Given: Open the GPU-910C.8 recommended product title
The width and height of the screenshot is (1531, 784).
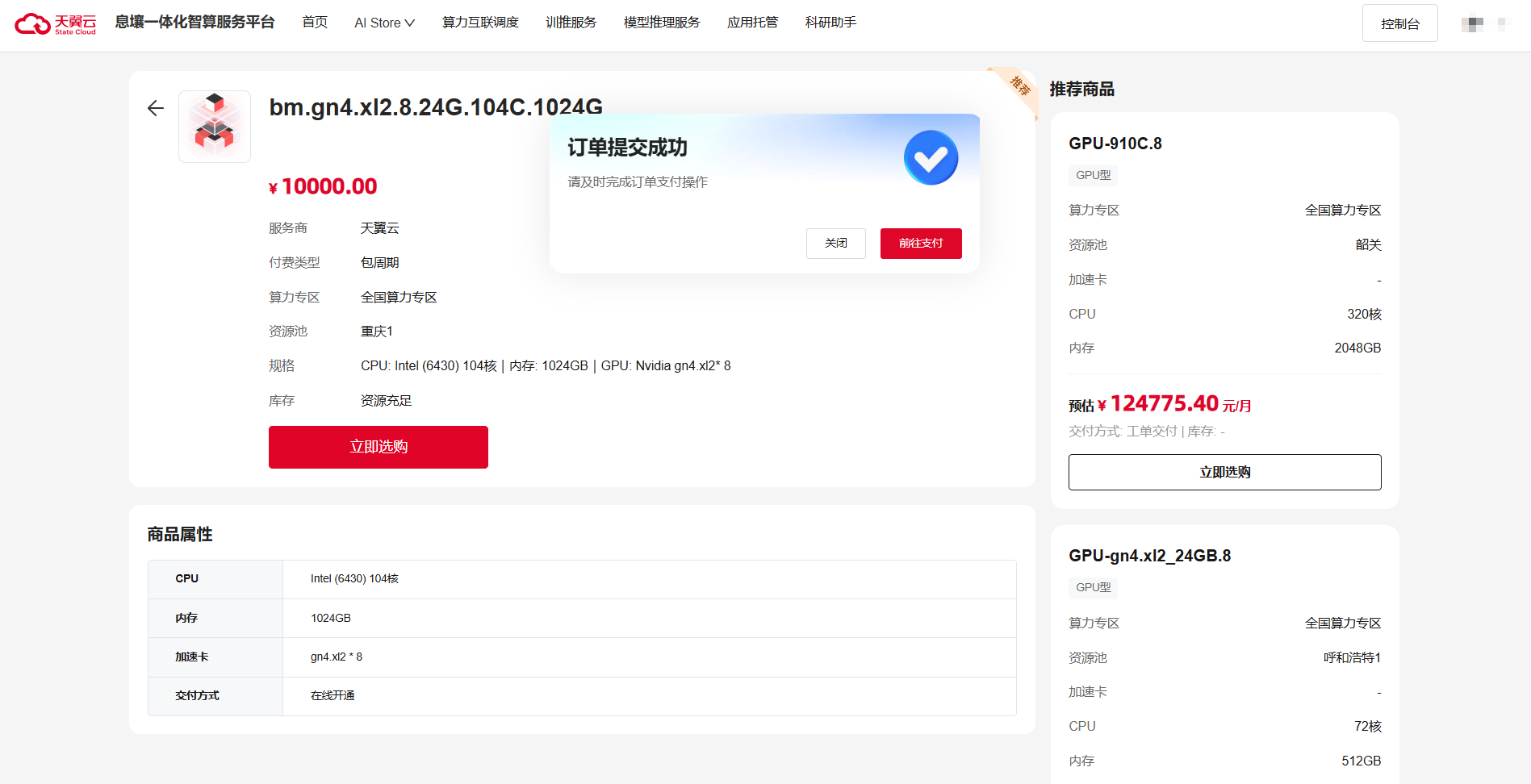Looking at the screenshot, I should coord(1115,144).
